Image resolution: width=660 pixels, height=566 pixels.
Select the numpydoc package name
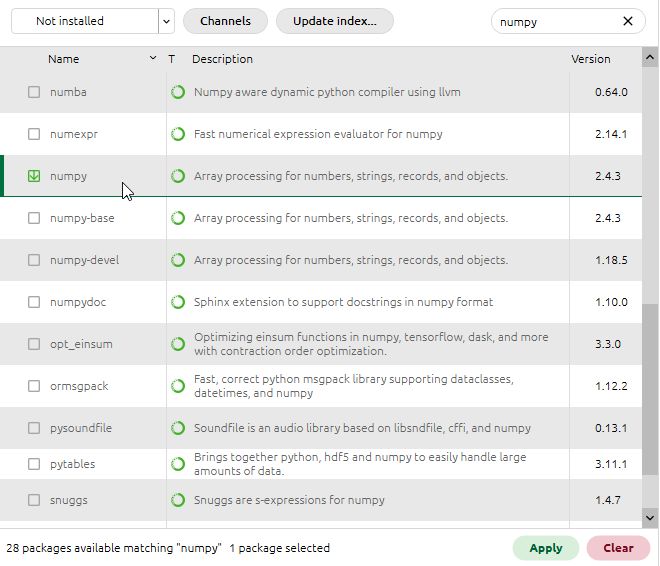(78, 303)
